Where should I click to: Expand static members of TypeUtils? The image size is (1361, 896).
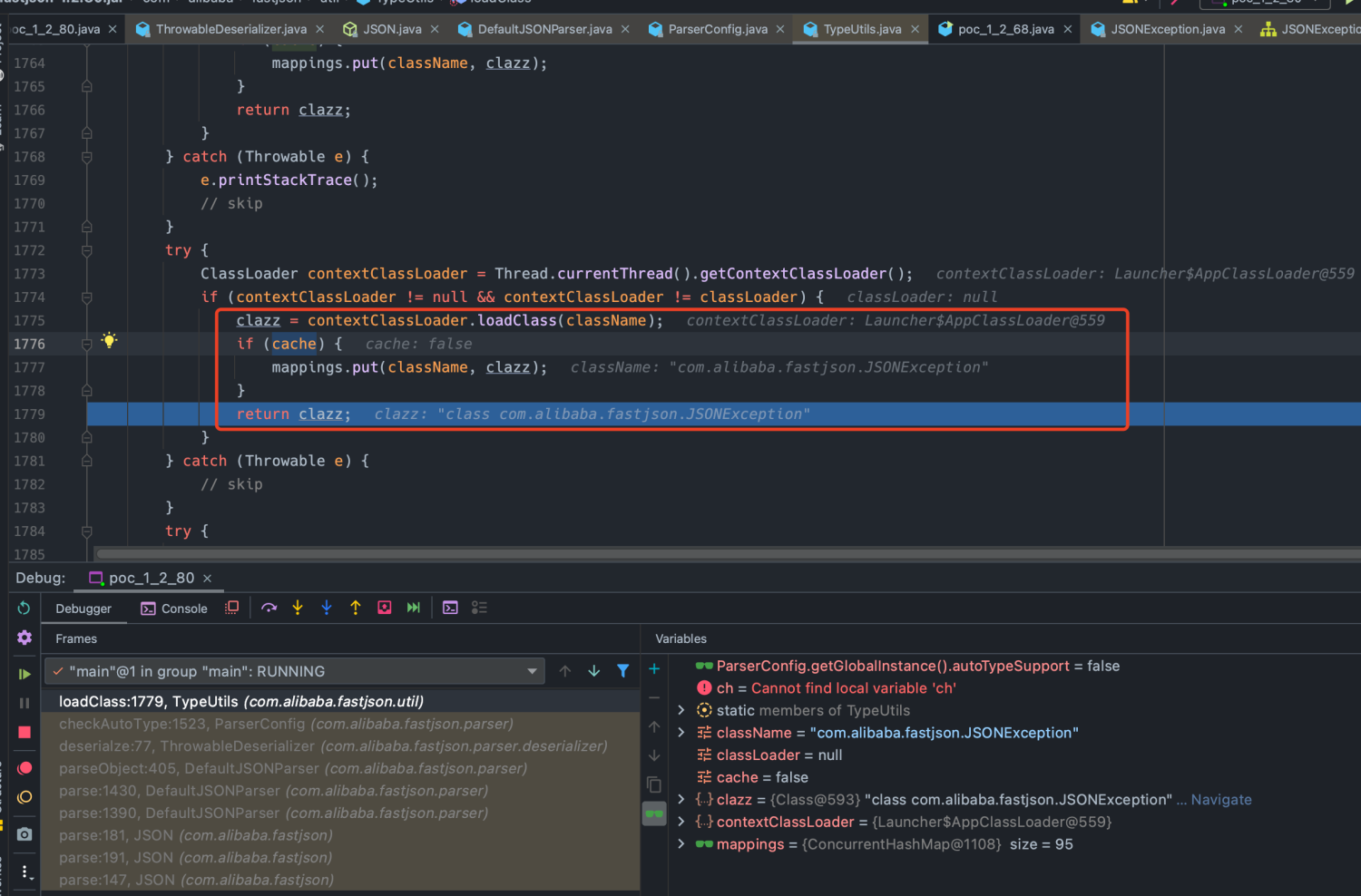(681, 710)
